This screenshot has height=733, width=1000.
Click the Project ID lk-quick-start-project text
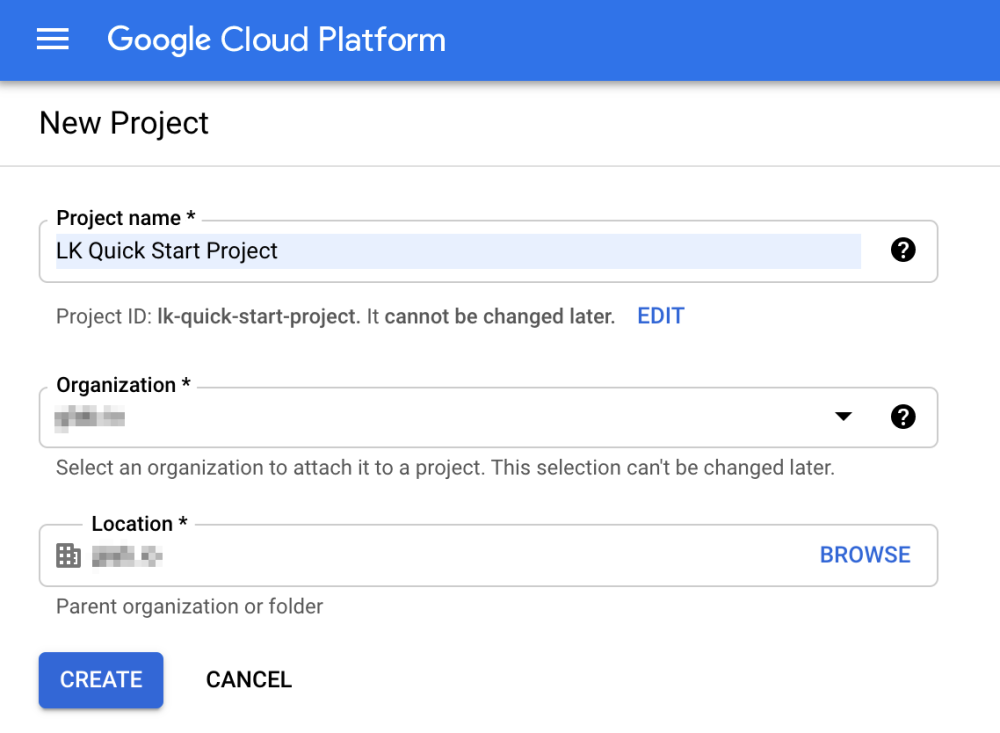258,316
